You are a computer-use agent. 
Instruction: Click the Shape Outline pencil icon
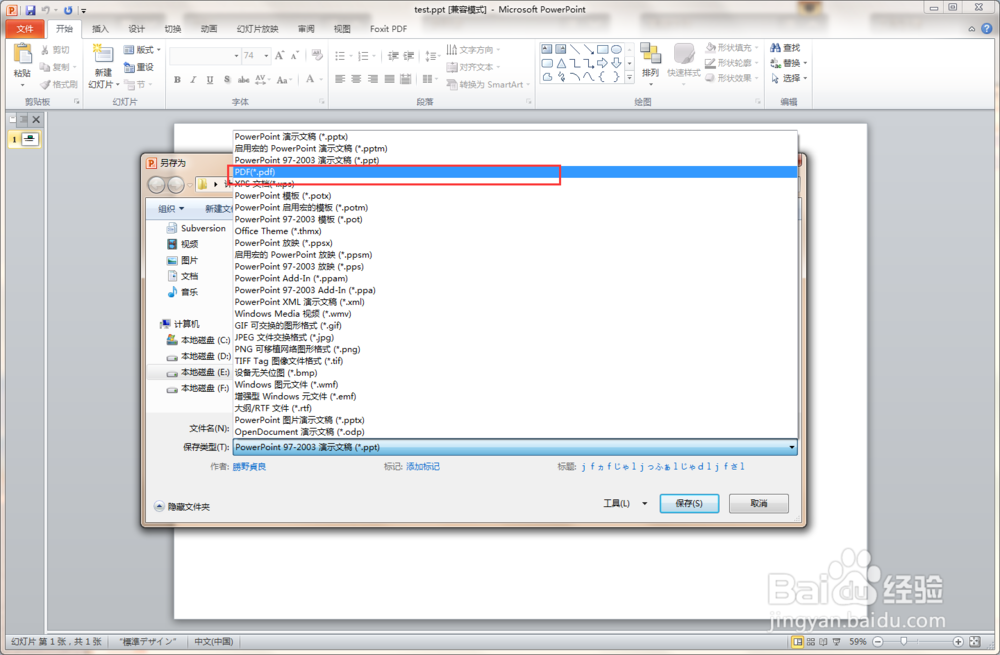point(710,63)
